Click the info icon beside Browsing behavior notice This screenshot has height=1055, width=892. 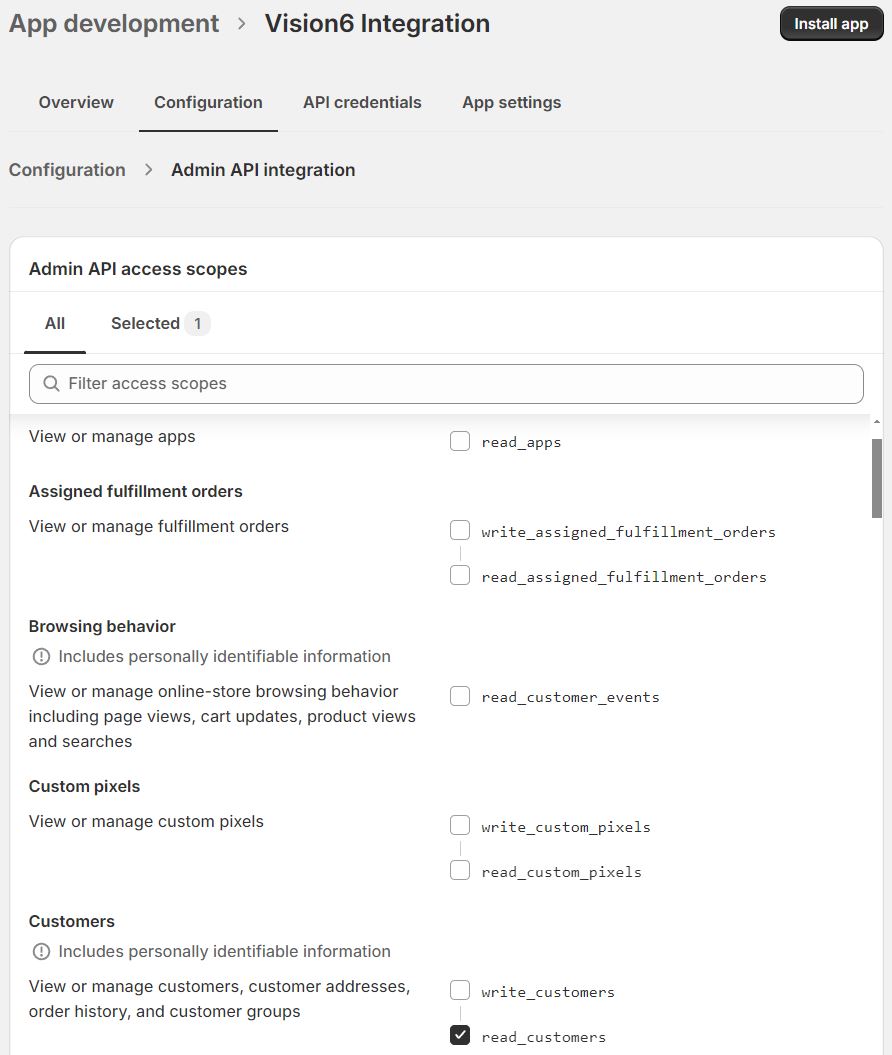(x=42, y=657)
